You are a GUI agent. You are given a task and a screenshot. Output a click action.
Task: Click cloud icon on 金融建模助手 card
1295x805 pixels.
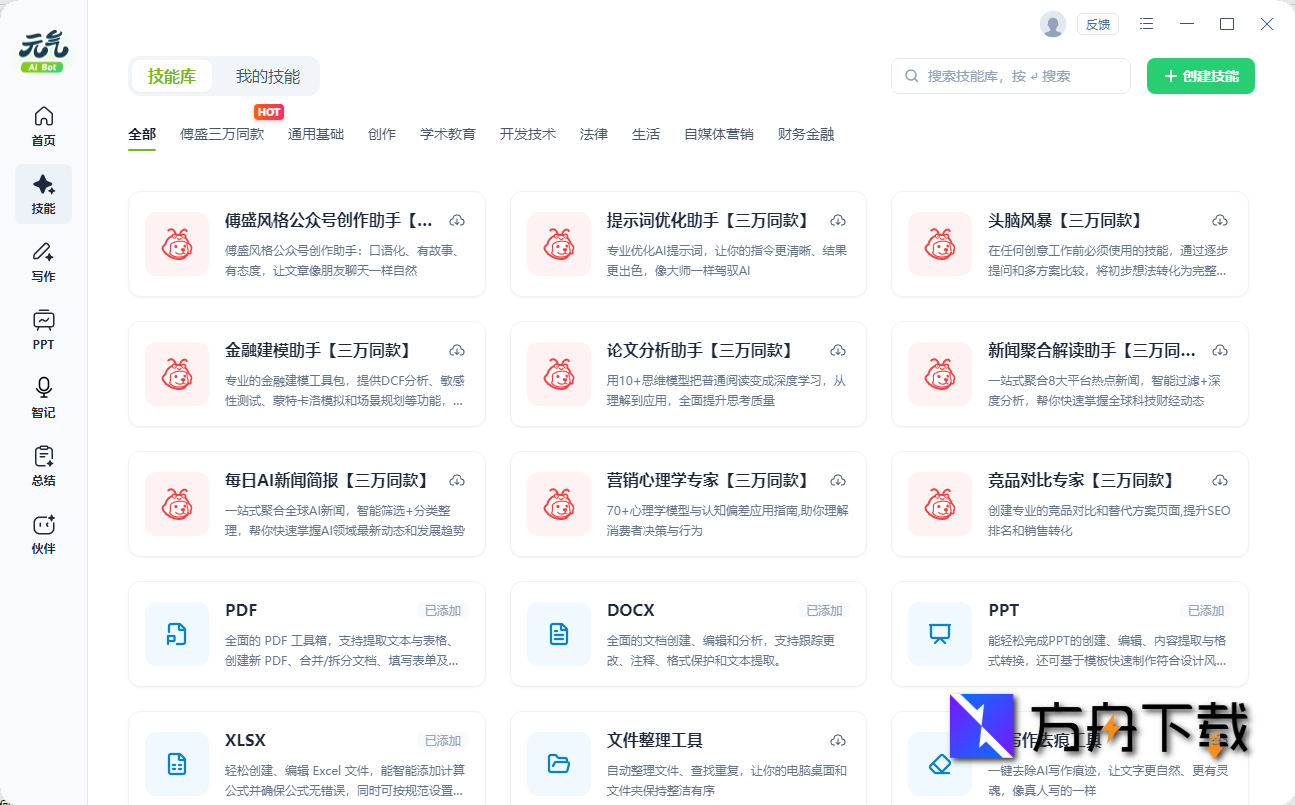point(457,350)
